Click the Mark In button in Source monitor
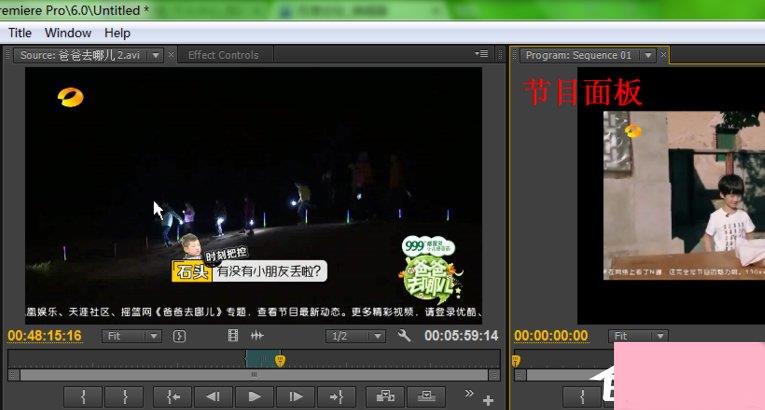 pyautogui.click(x=83, y=397)
